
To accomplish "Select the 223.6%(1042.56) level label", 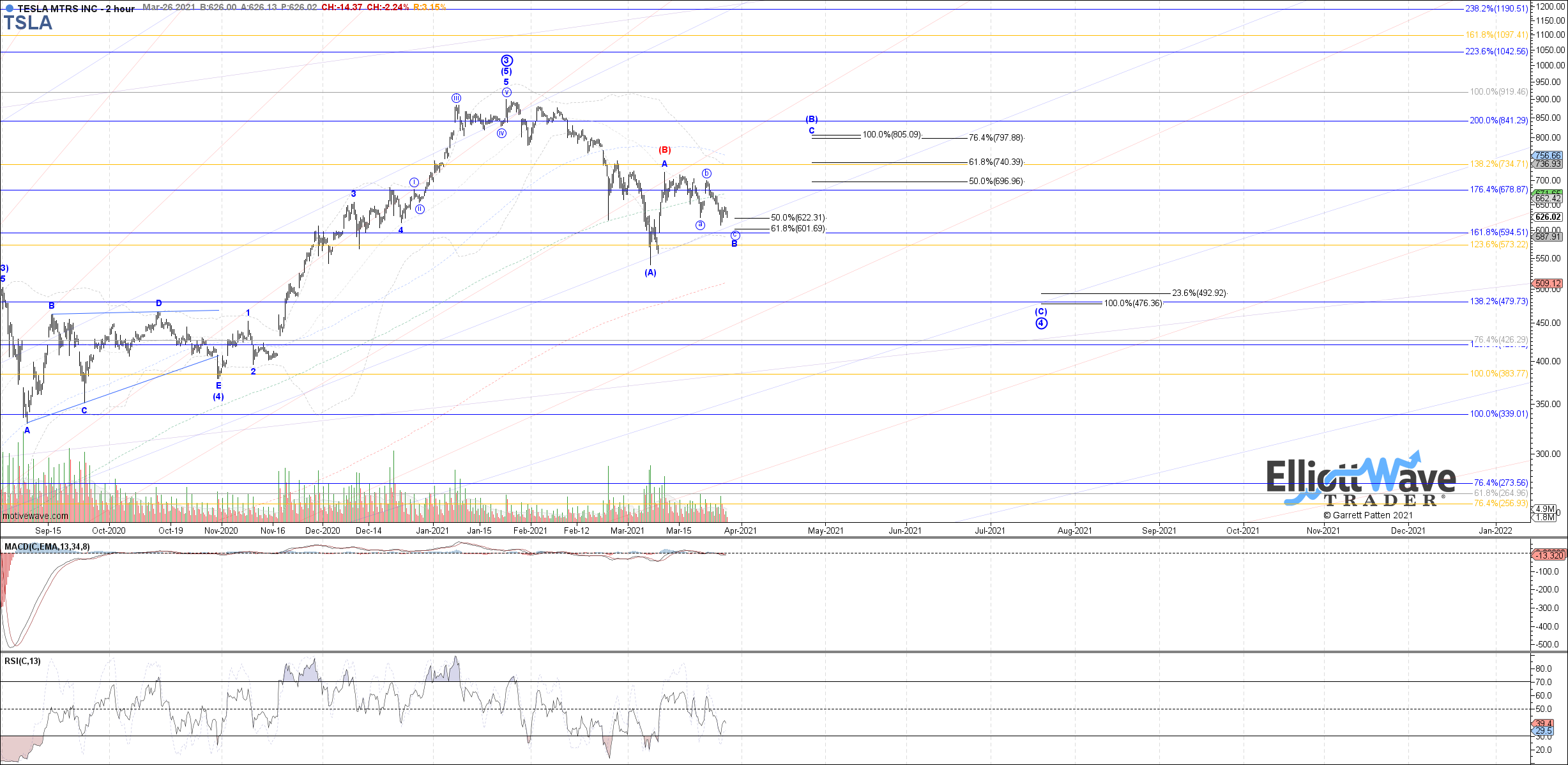I will [x=1496, y=52].
